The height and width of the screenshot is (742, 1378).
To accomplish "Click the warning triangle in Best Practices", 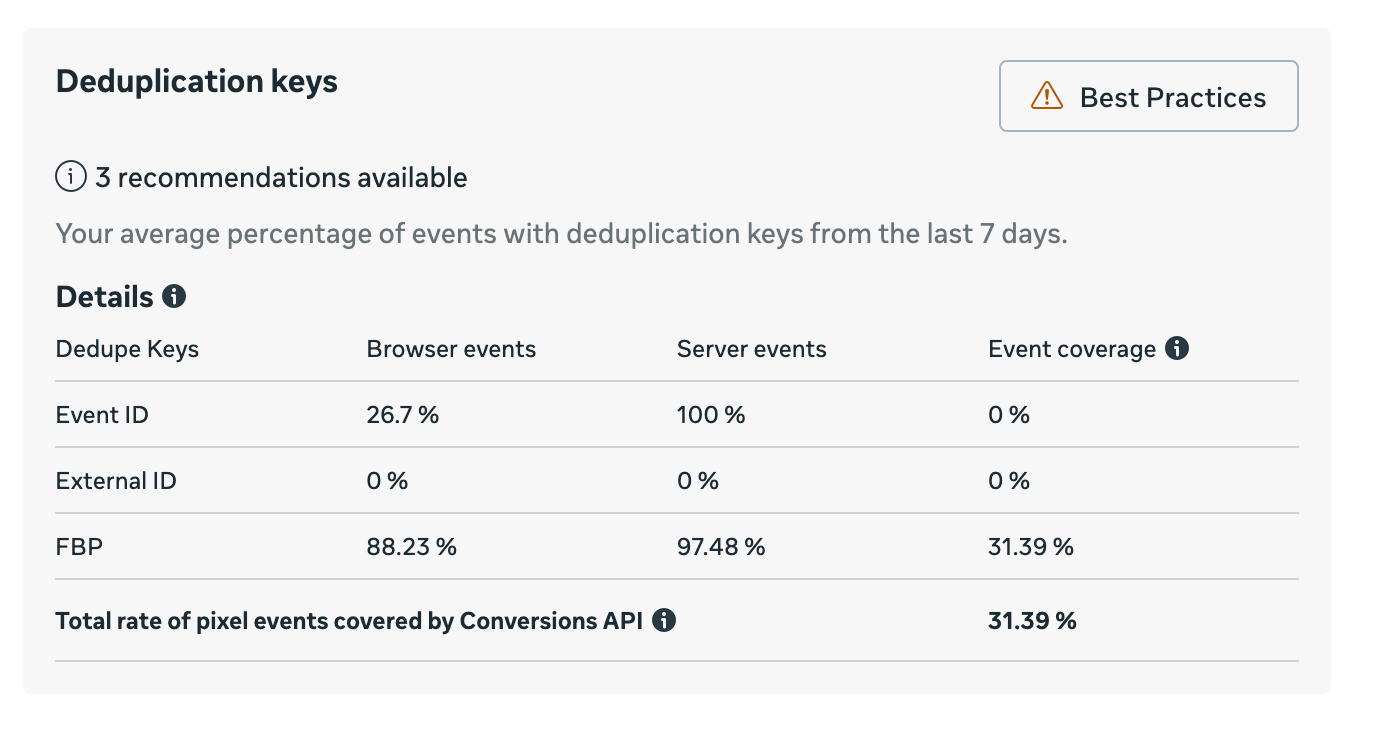I will coord(1046,97).
